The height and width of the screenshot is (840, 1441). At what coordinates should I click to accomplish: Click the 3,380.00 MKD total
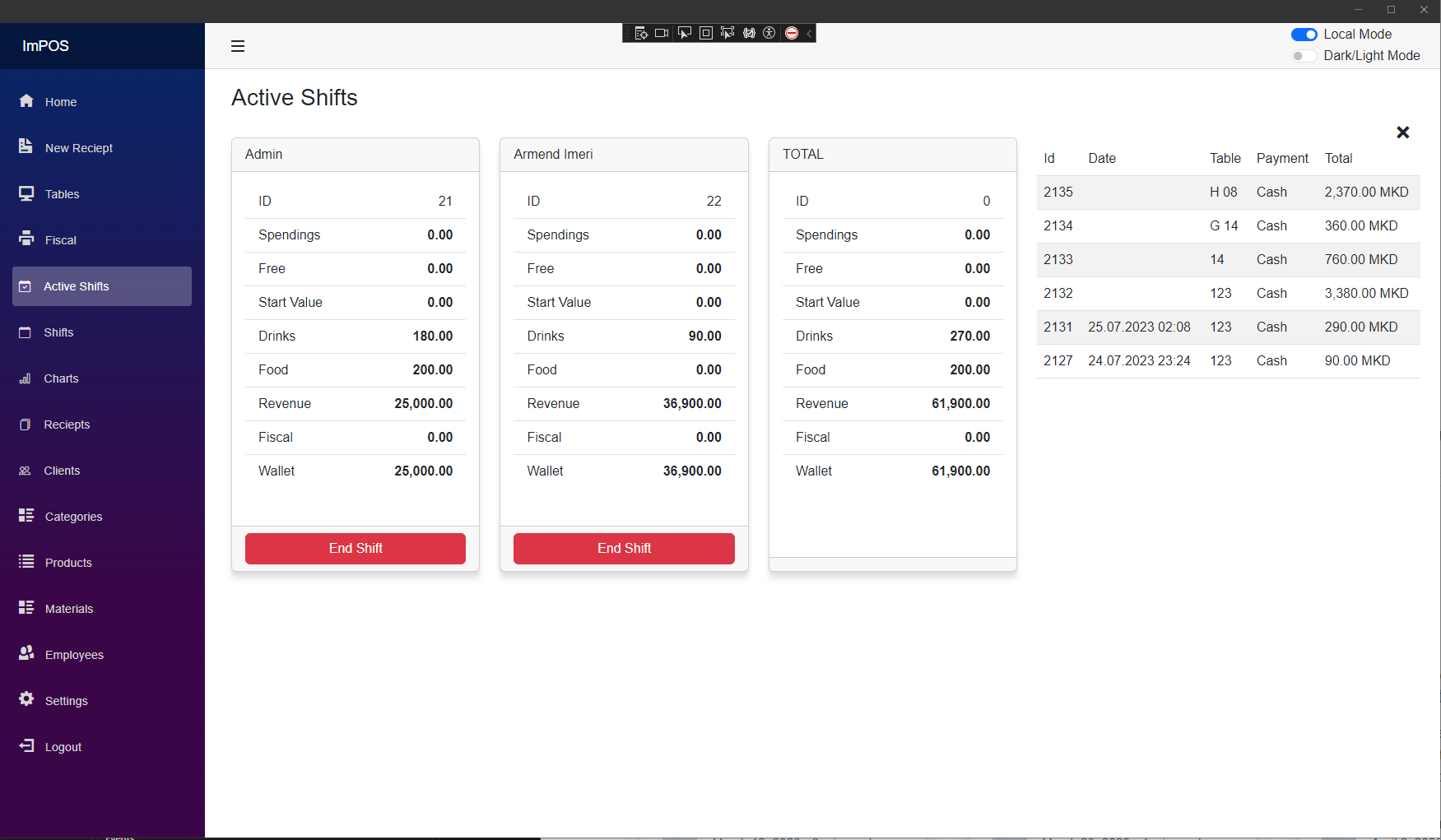1366,294
